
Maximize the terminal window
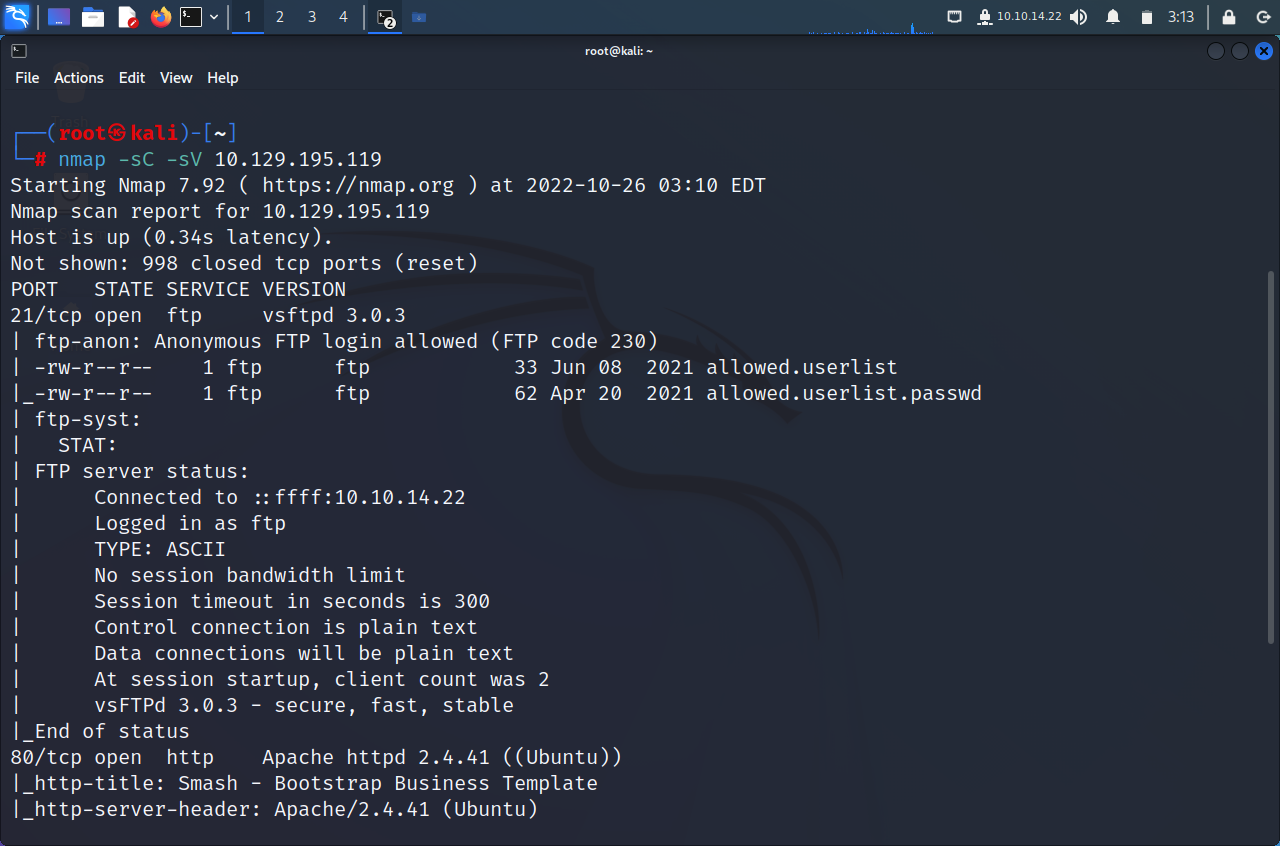1240,51
